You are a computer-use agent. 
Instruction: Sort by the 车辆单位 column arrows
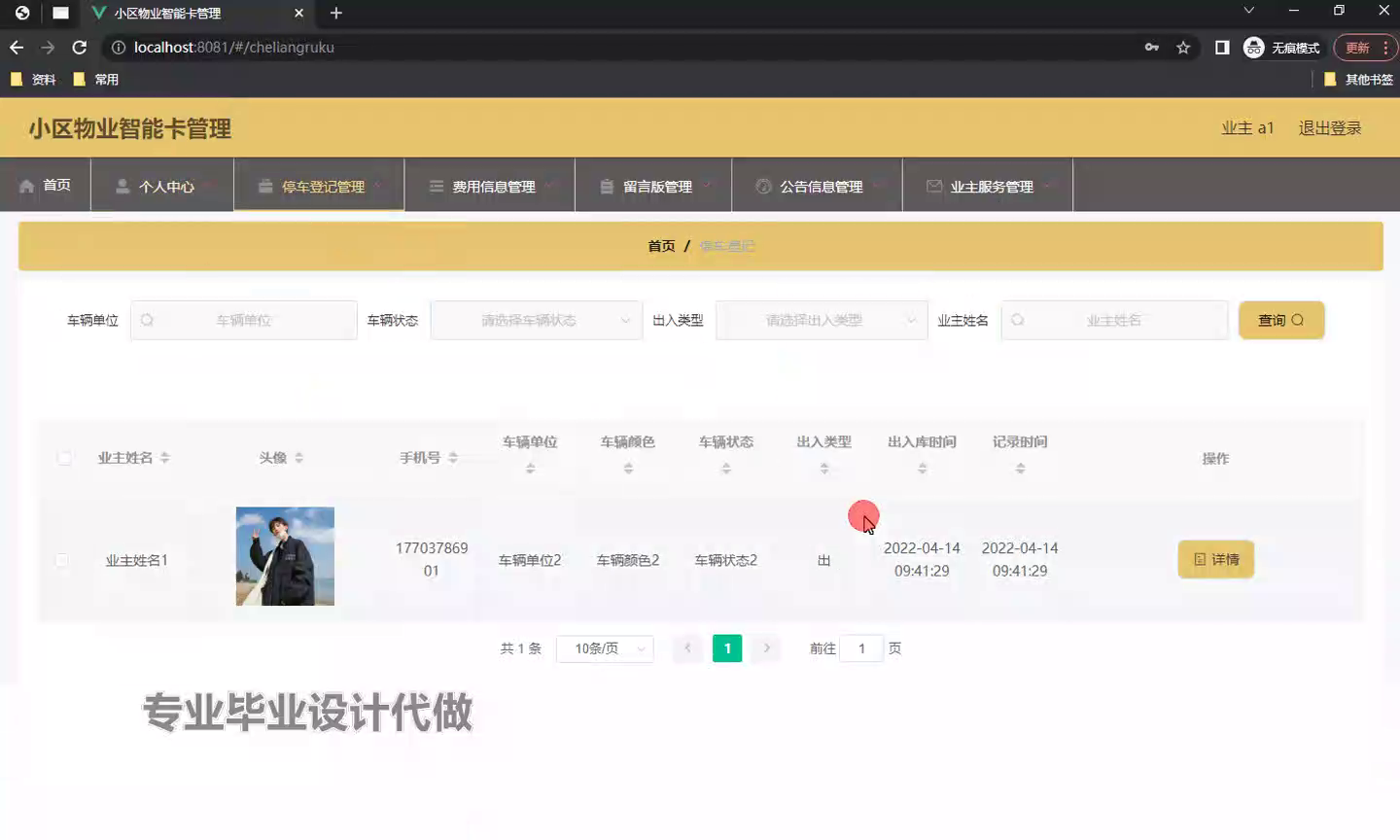pyautogui.click(x=531, y=468)
